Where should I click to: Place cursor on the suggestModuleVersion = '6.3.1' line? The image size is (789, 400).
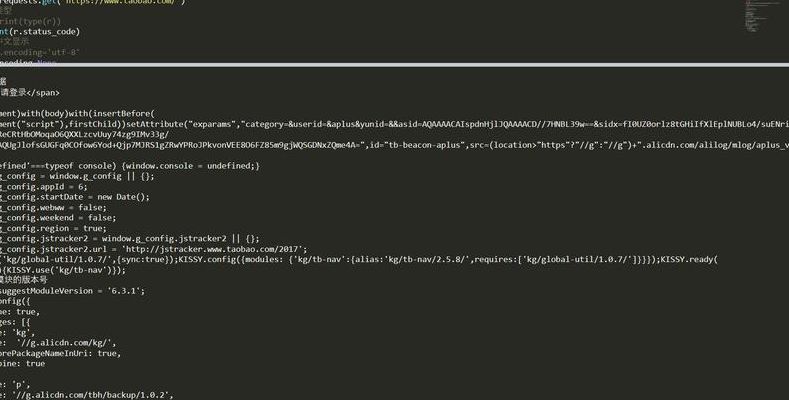tap(72, 291)
